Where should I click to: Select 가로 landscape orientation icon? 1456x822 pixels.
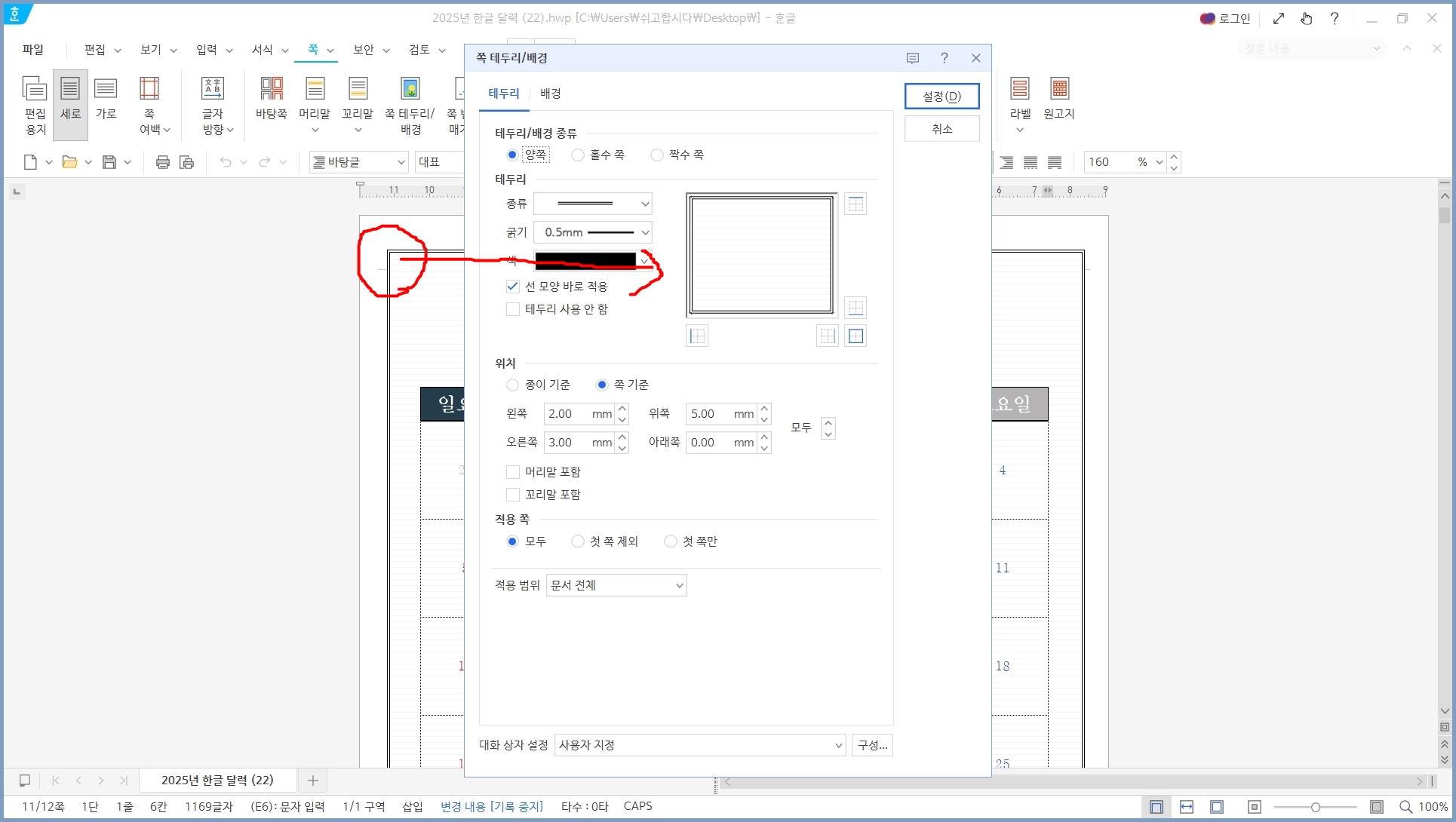pyautogui.click(x=106, y=98)
